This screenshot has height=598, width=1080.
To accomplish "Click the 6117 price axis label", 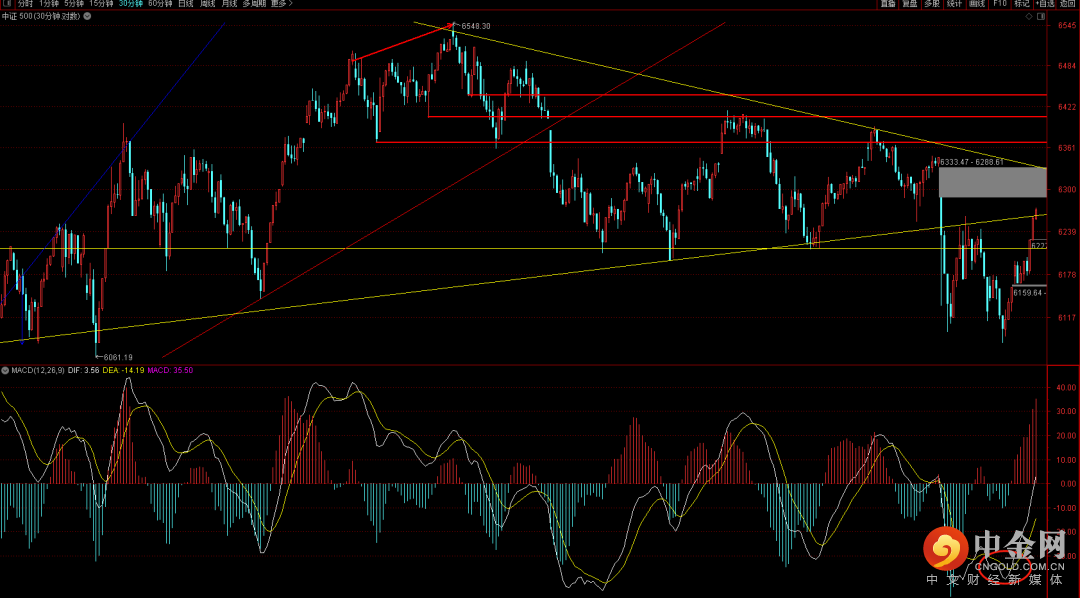I will coord(1067,318).
